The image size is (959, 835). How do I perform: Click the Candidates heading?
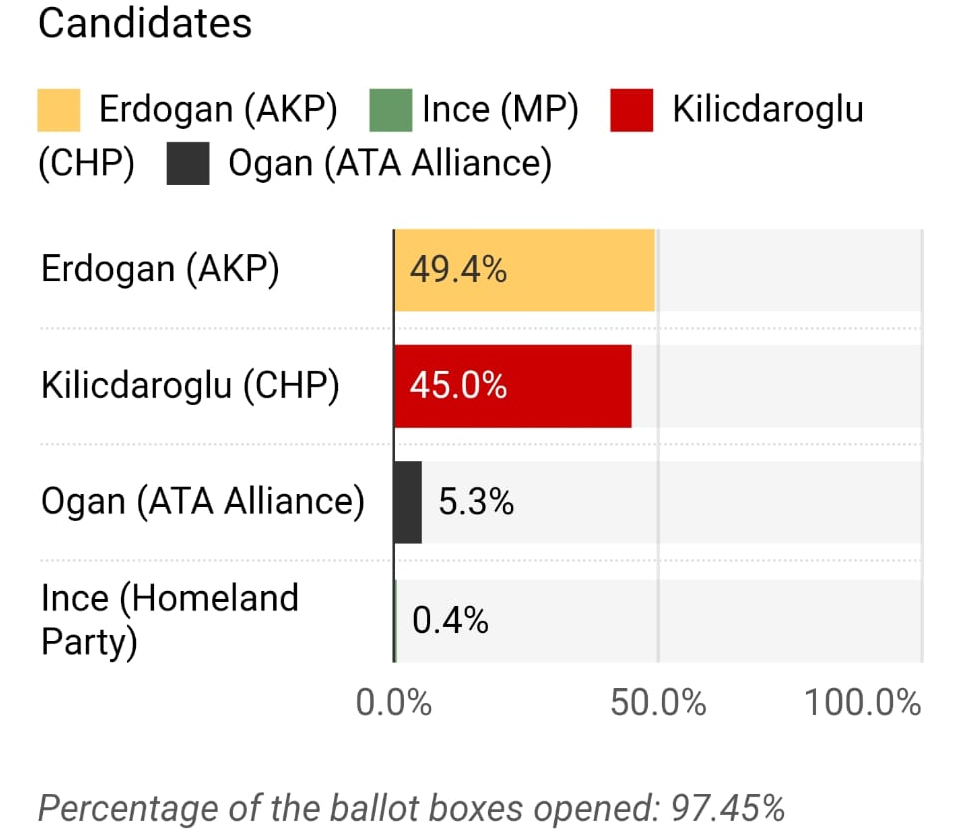point(145,24)
